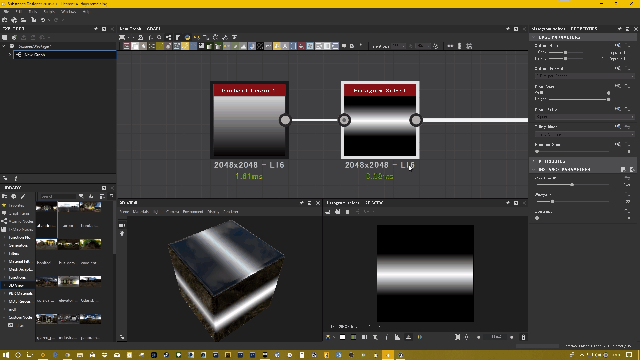Select the Gradient Linear 1 node
The image size is (640, 360).
coord(249,120)
